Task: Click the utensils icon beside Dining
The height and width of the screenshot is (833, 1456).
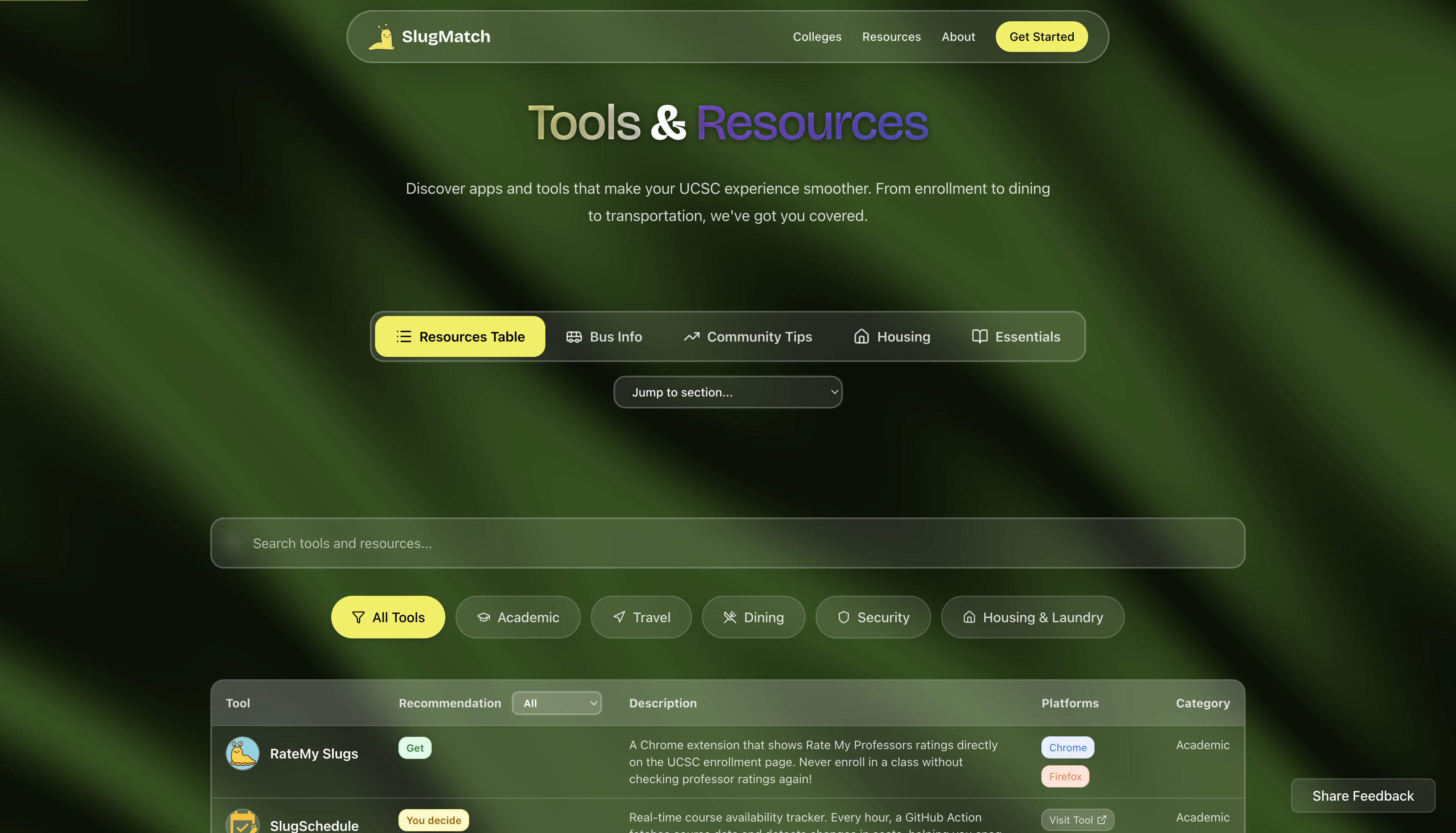Action: [x=730, y=618]
